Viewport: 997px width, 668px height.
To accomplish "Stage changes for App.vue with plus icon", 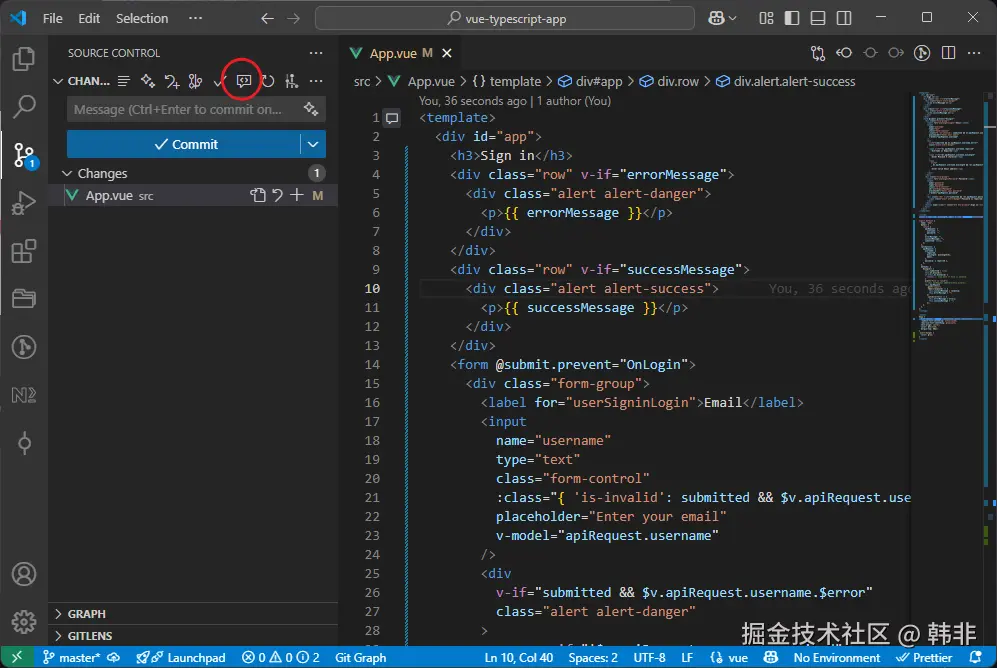I will pos(296,196).
